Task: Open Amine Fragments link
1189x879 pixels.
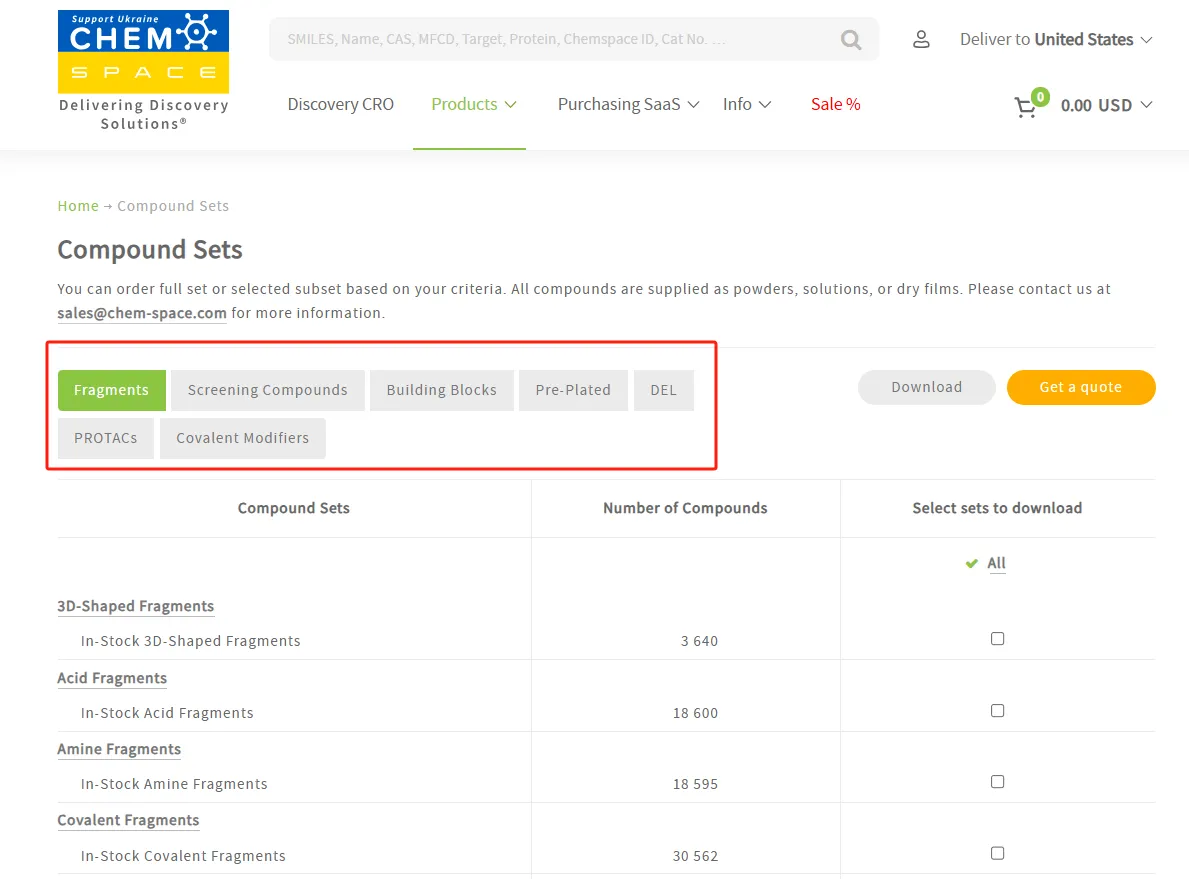Action: click(x=119, y=749)
